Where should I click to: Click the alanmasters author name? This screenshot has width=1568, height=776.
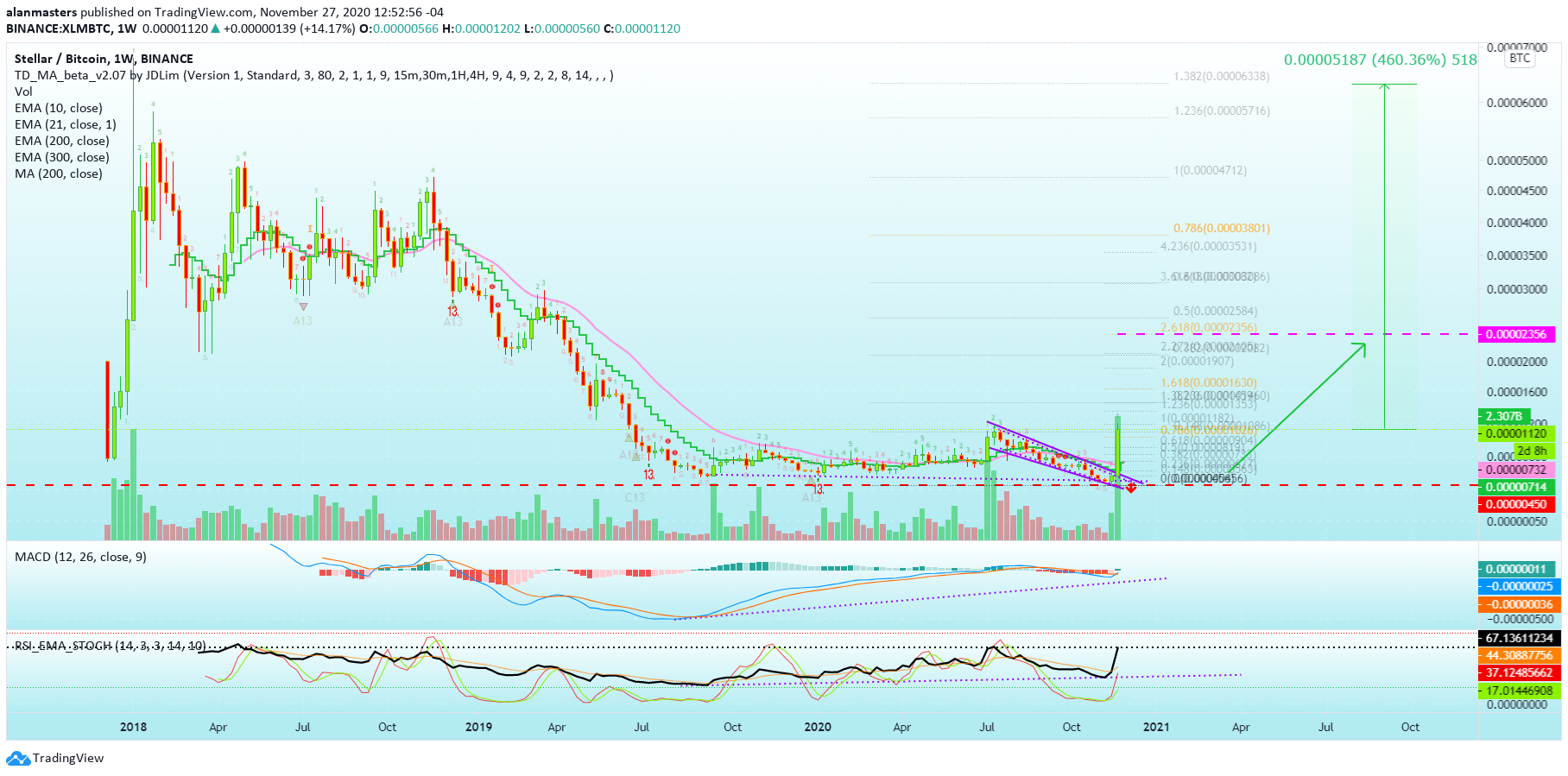click(x=41, y=12)
